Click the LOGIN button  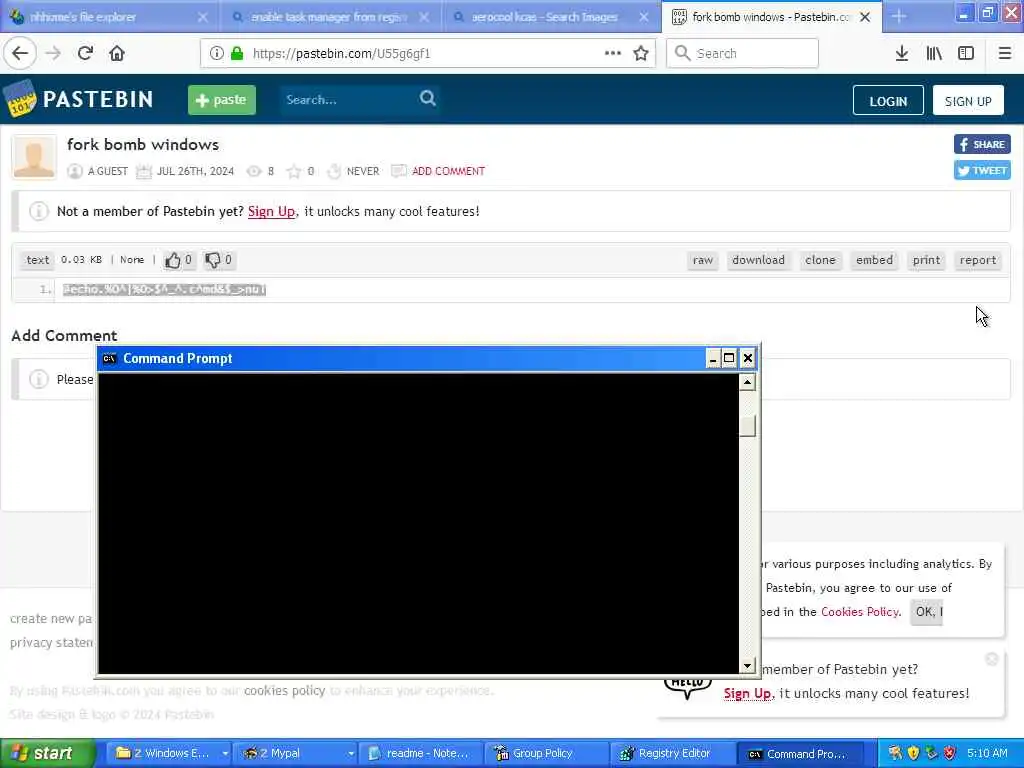[x=888, y=101]
